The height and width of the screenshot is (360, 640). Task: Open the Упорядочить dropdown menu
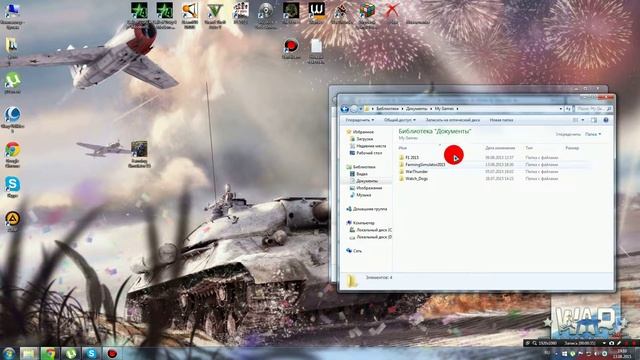pyautogui.click(x=360, y=120)
